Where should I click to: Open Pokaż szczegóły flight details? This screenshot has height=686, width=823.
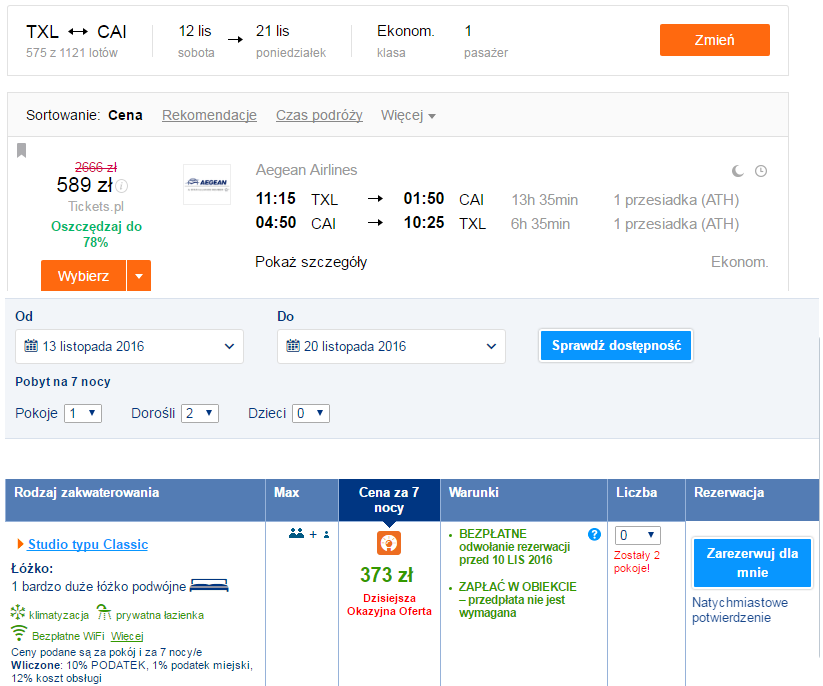point(311,262)
